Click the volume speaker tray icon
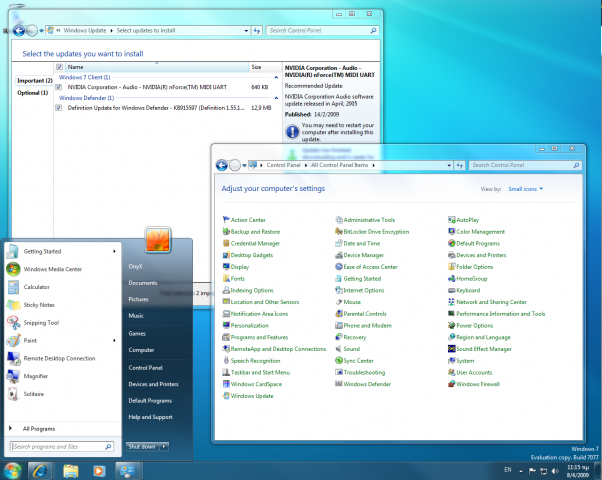 click(555, 471)
